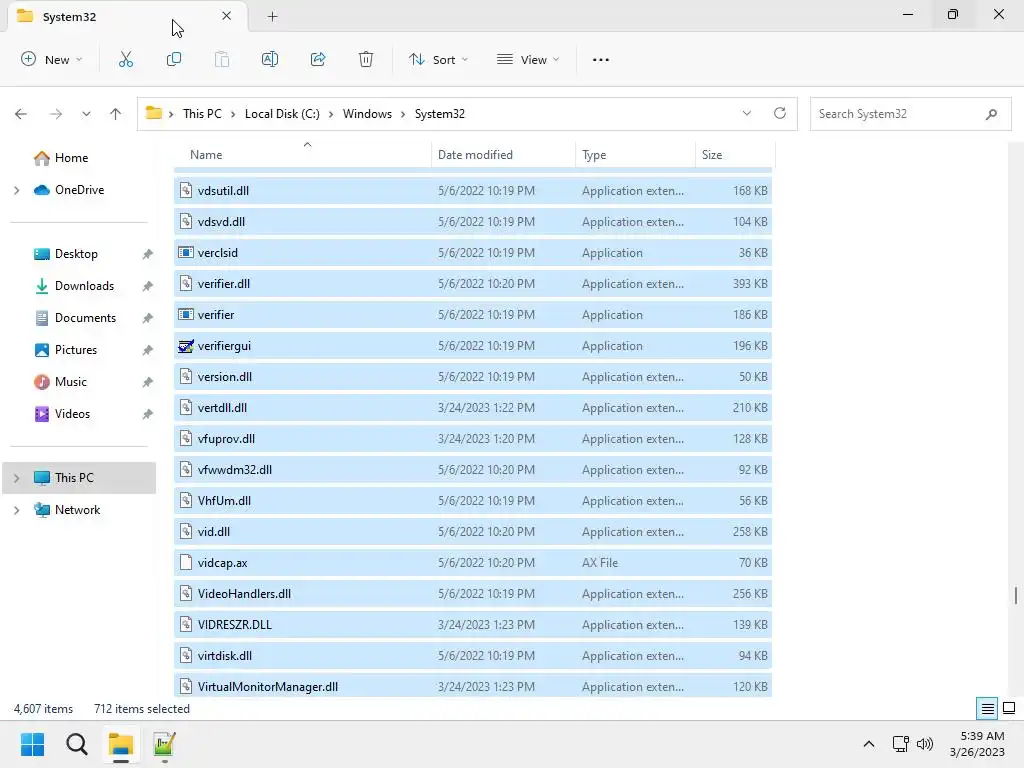
Task: Go back with the left arrow
Action: point(21,114)
